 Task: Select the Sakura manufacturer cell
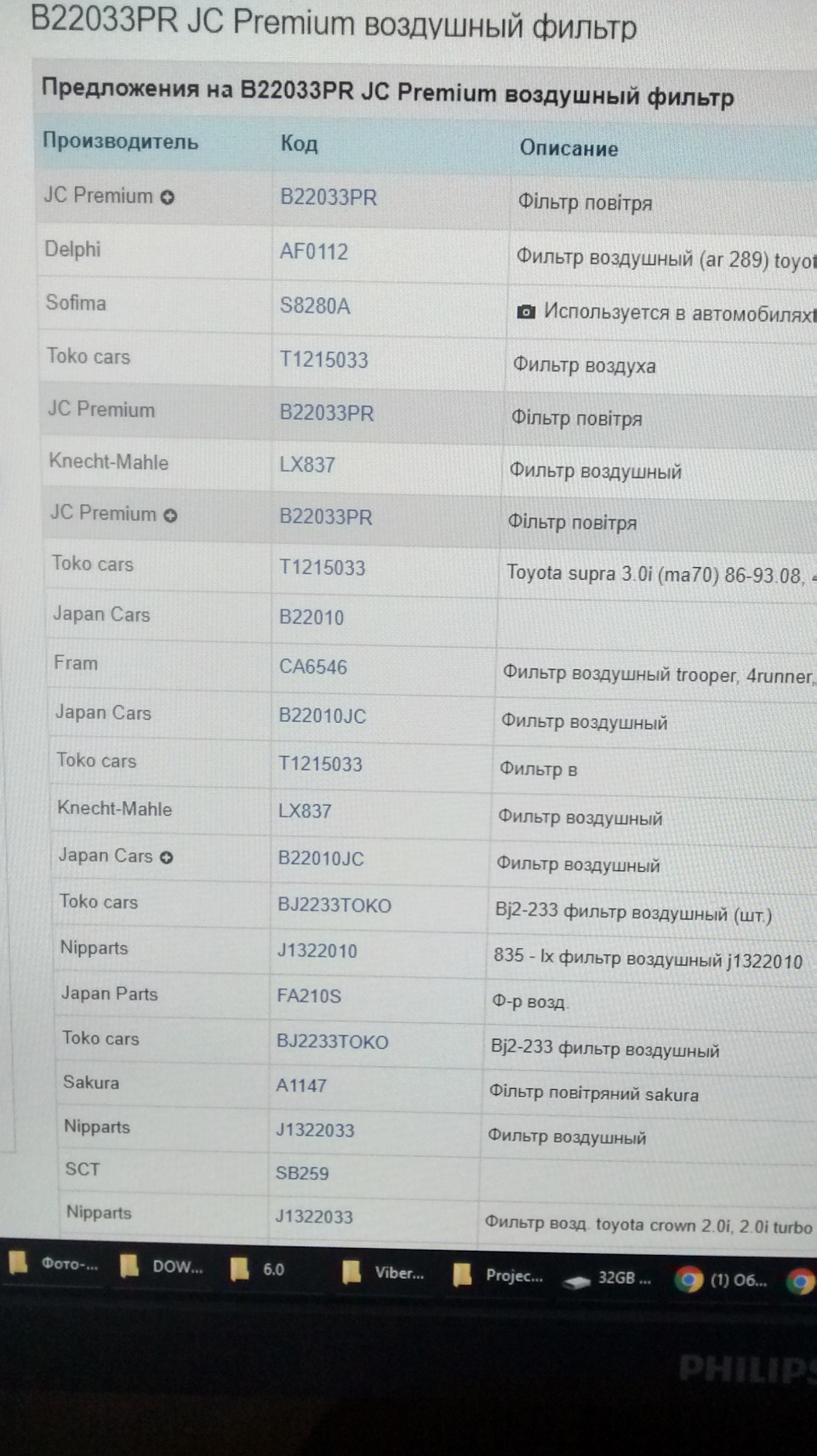coord(91,1082)
